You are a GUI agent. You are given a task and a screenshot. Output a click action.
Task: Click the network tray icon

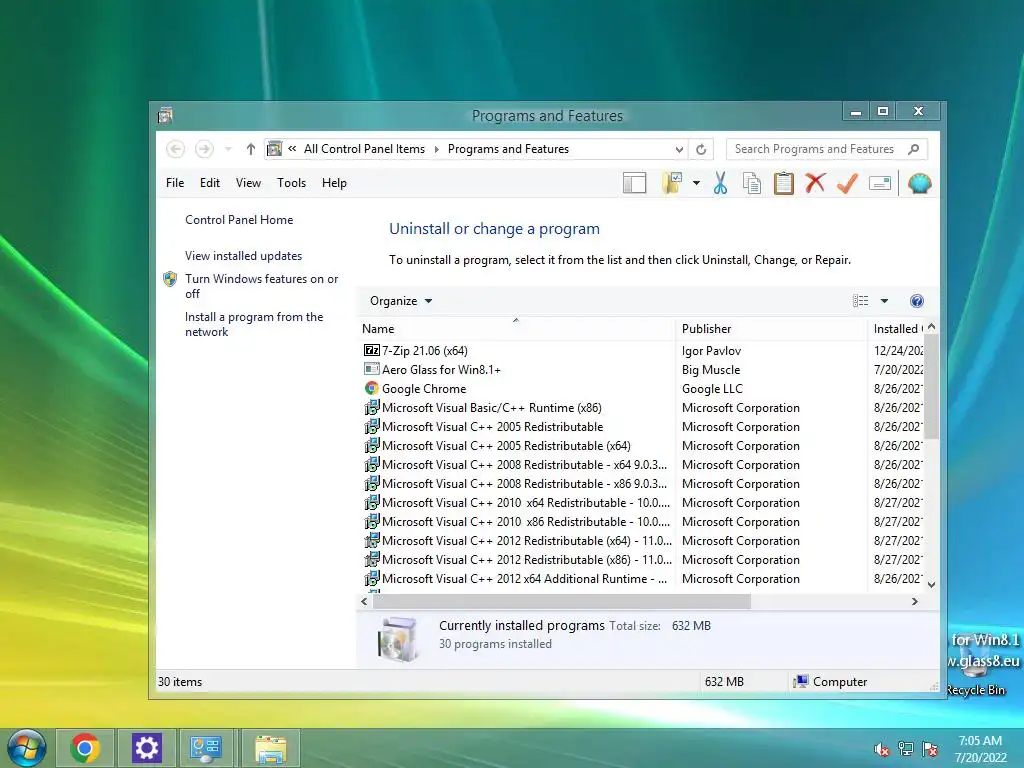click(905, 749)
